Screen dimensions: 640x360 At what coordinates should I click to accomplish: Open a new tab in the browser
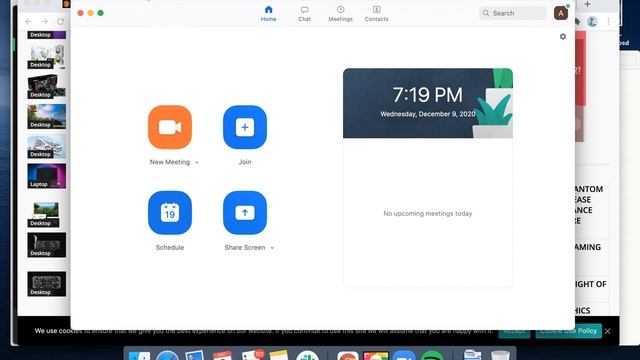point(587,4)
